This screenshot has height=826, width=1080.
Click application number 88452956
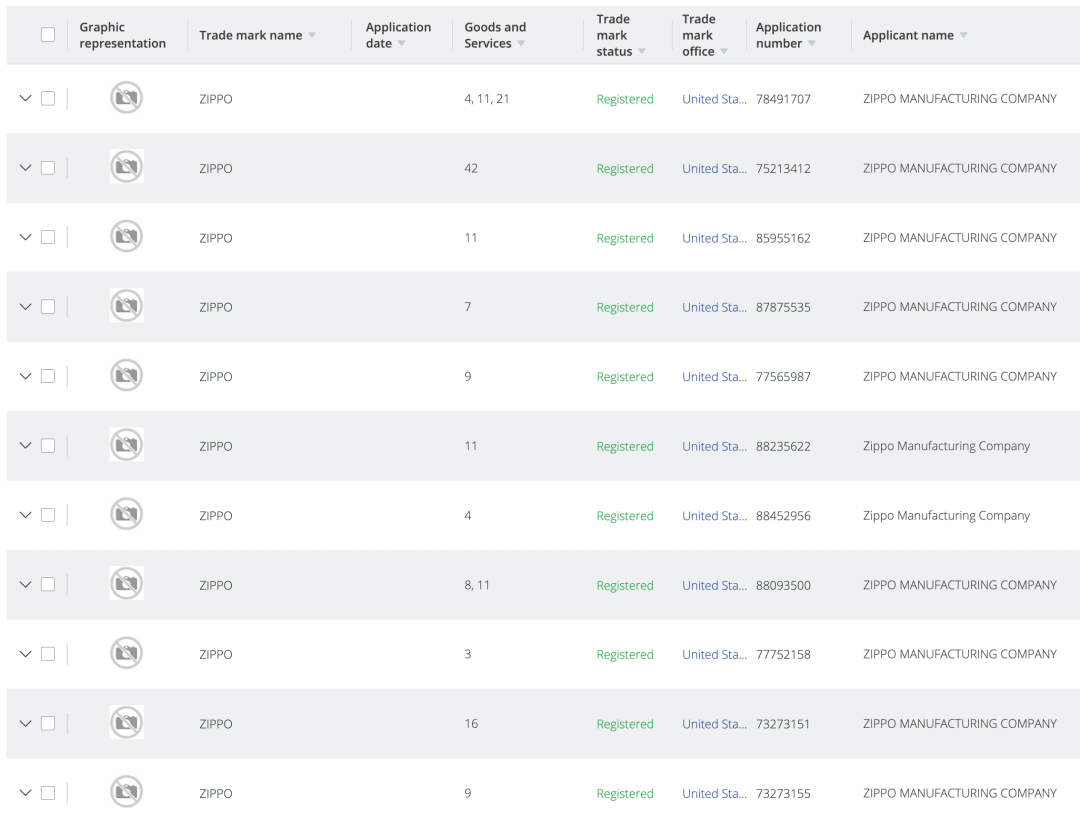click(x=783, y=516)
